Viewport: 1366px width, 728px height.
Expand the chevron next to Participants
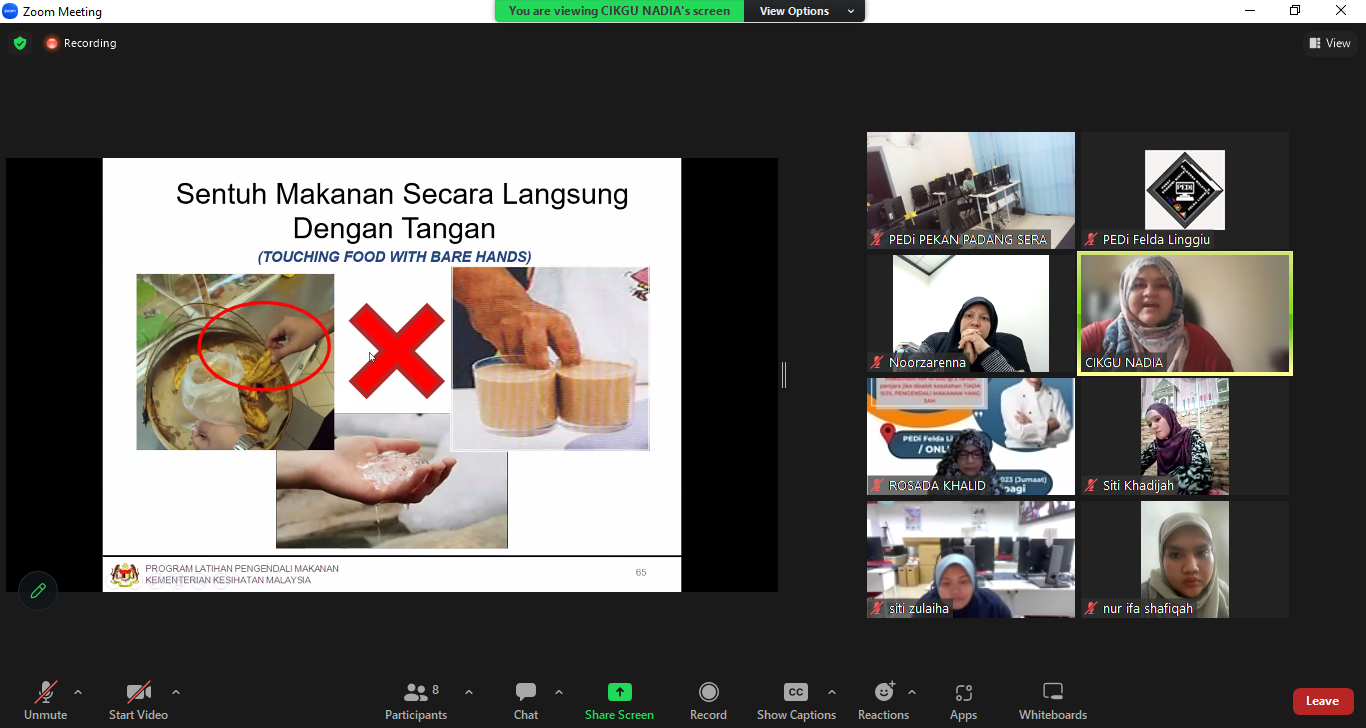469,692
